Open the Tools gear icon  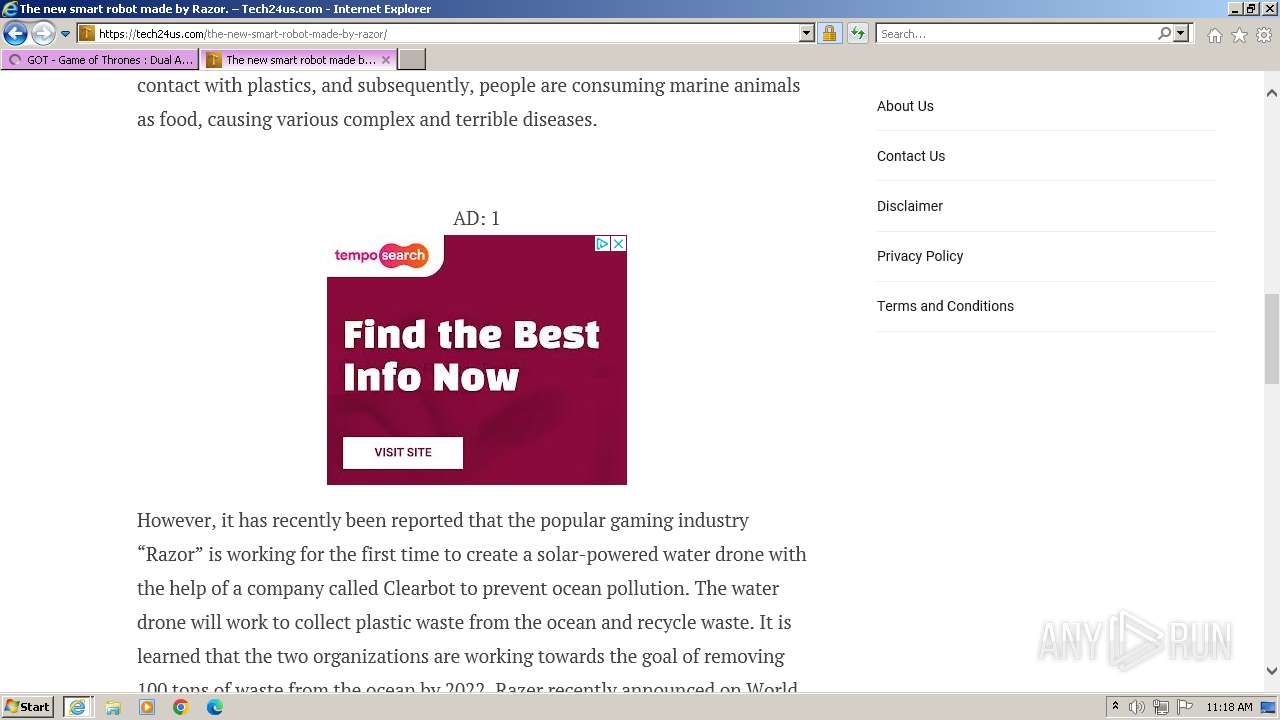[x=1264, y=35]
